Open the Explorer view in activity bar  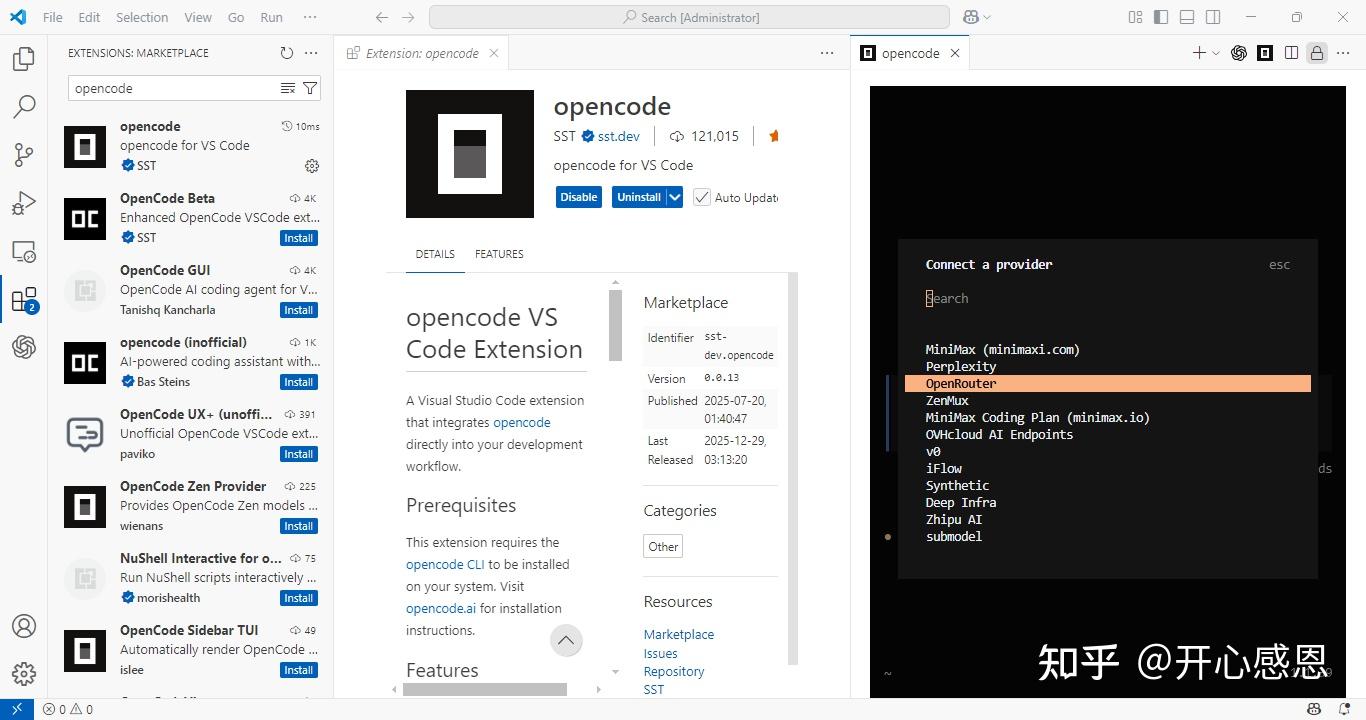point(24,59)
